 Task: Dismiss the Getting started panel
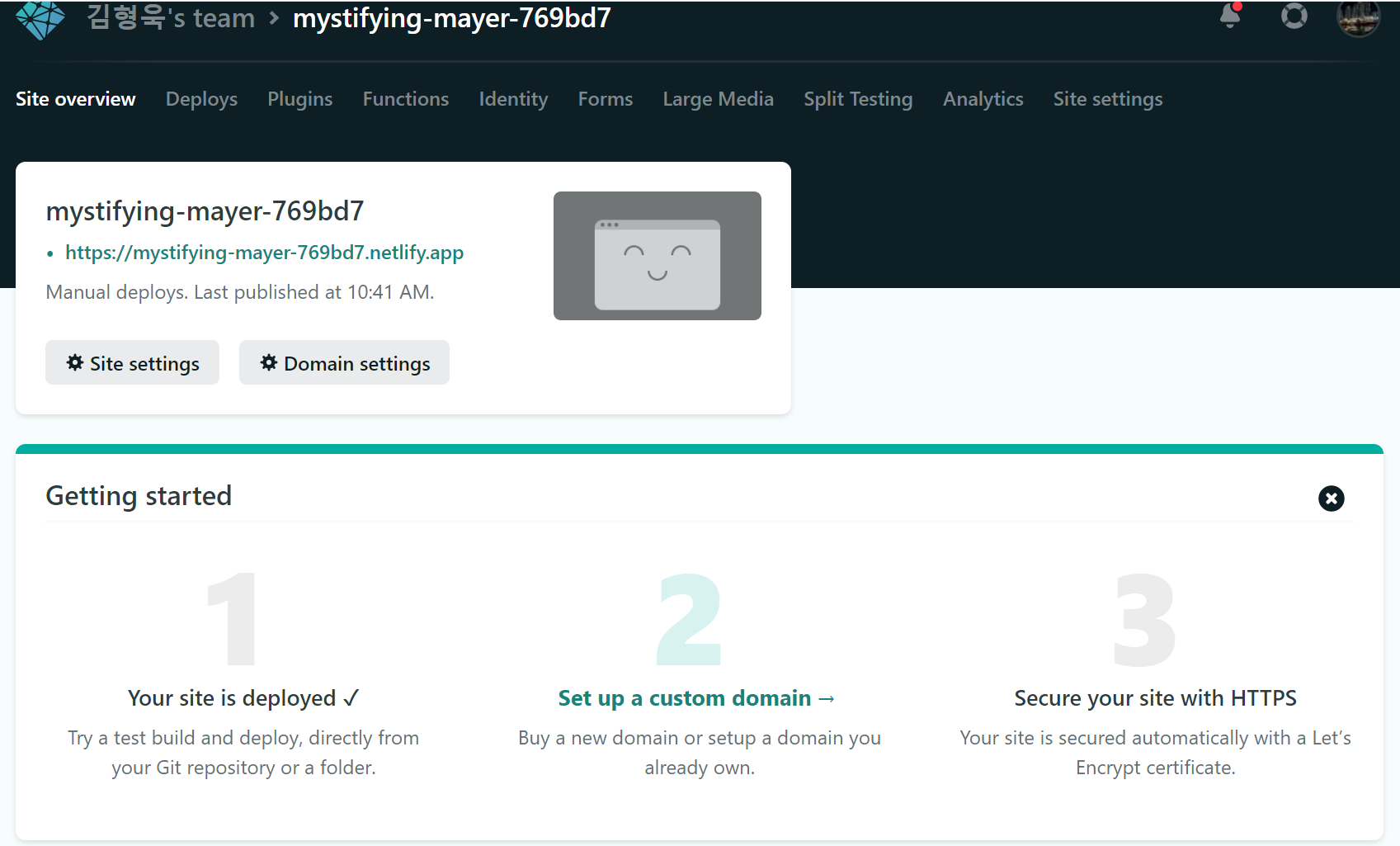click(1331, 498)
